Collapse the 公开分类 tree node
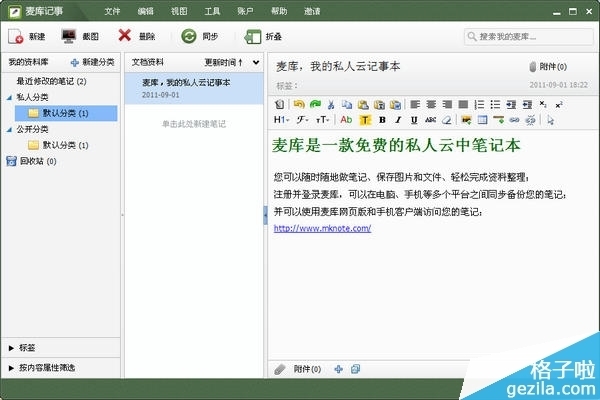The width and height of the screenshot is (600, 400). (x=9, y=129)
